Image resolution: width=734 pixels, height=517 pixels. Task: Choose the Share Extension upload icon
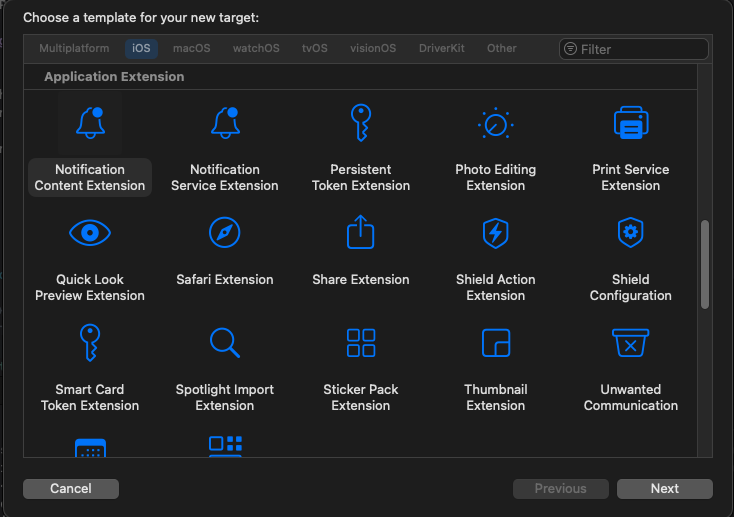coord(360,232)
